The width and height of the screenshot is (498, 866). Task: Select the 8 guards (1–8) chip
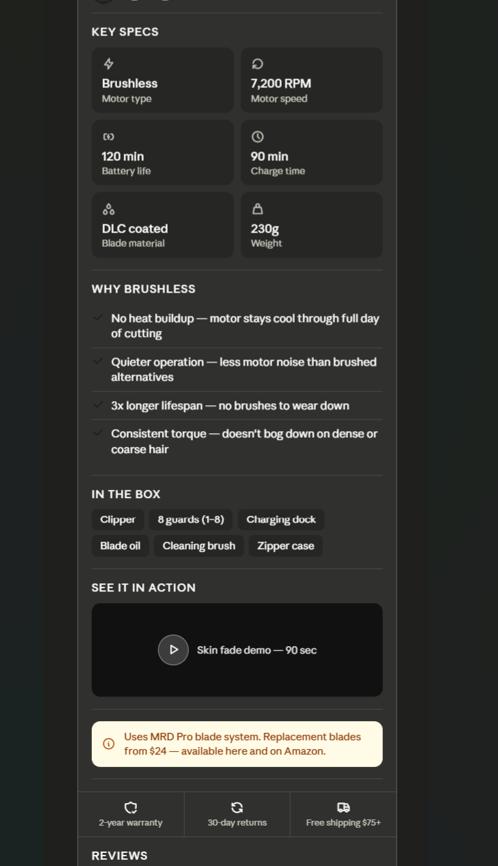191,520
